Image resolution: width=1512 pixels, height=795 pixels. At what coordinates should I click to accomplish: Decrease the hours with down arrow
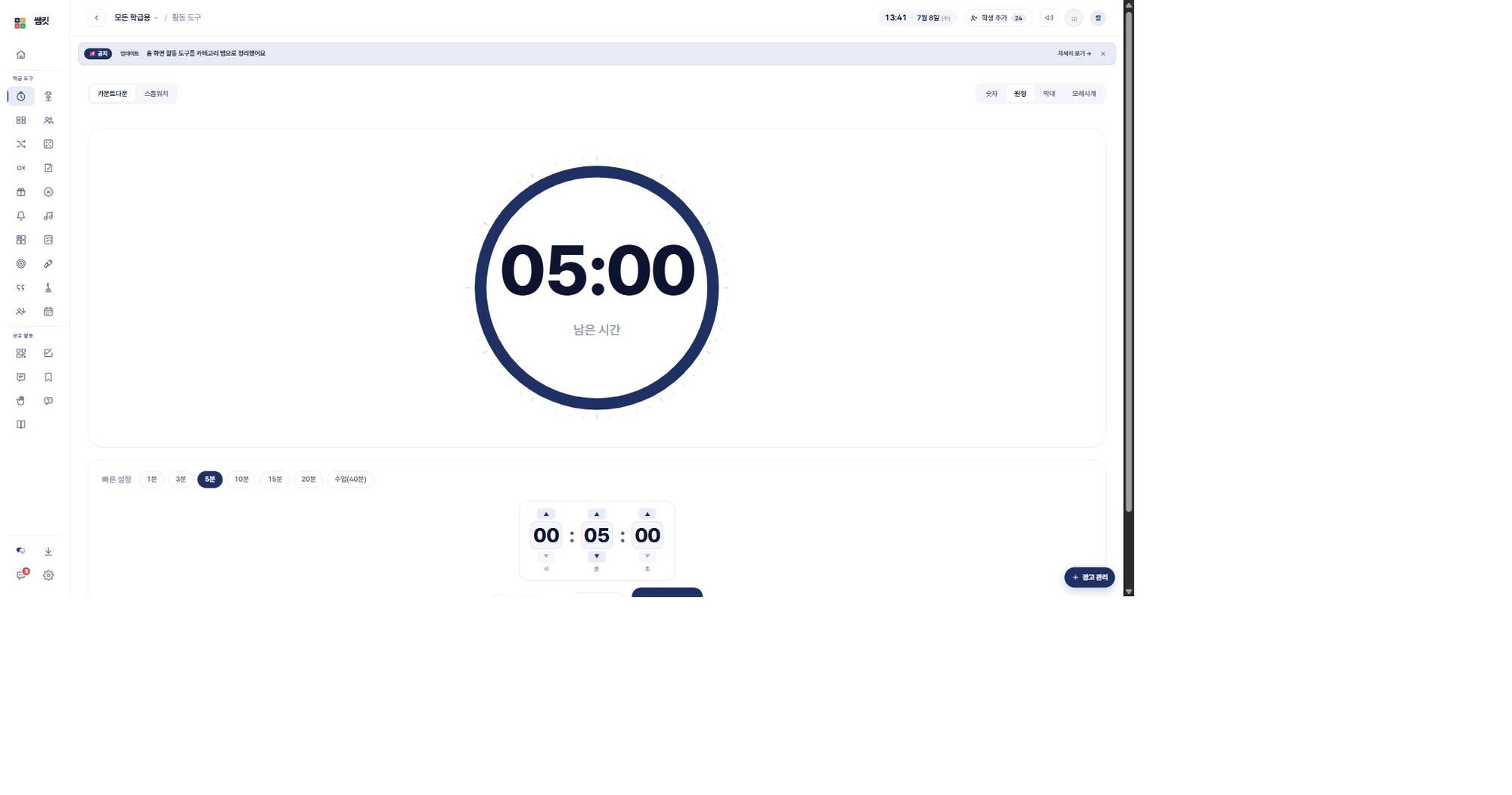point(546,557)
